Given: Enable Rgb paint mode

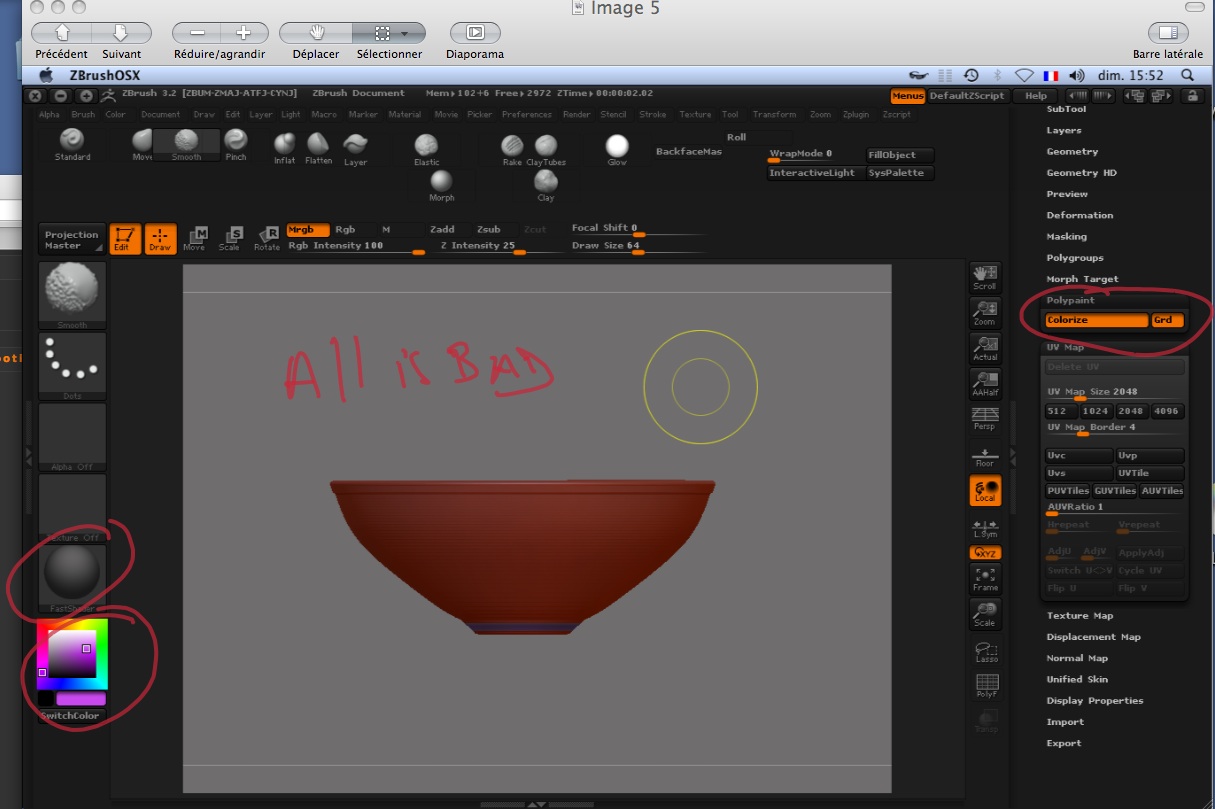Looking at the screenshot, I should coord(347,230).
